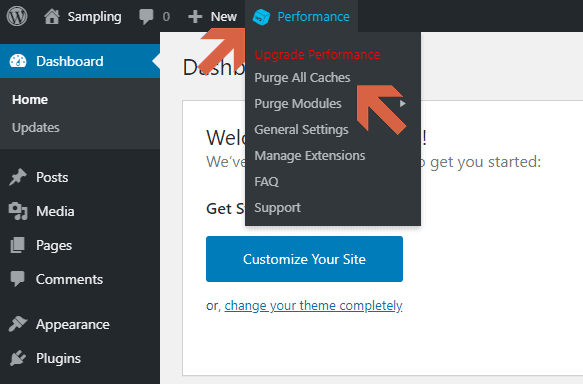583x384 pixels.
Task: Open the Sampling site name link
Action: click(94, 17)
